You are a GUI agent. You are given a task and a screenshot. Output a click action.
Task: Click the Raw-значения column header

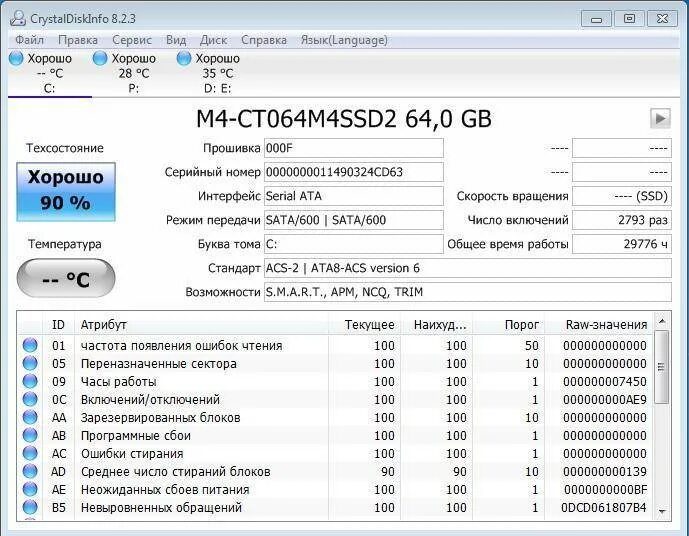point(599,325)
